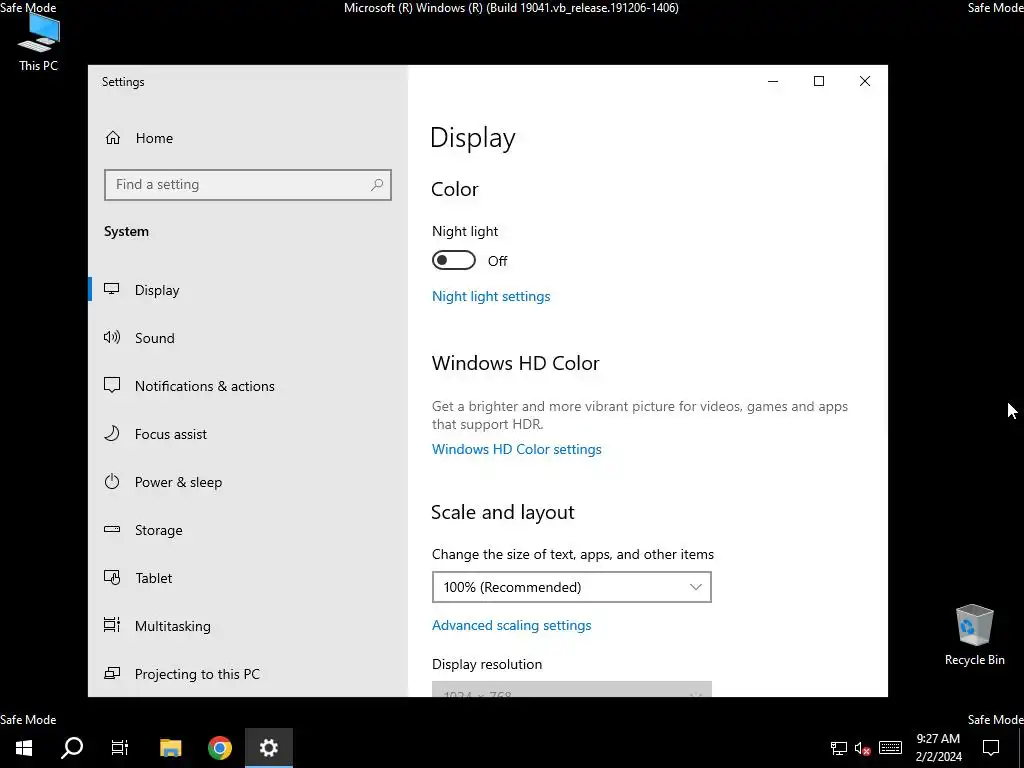
Task: Select Power & sleep page
Action: [178, 482]
